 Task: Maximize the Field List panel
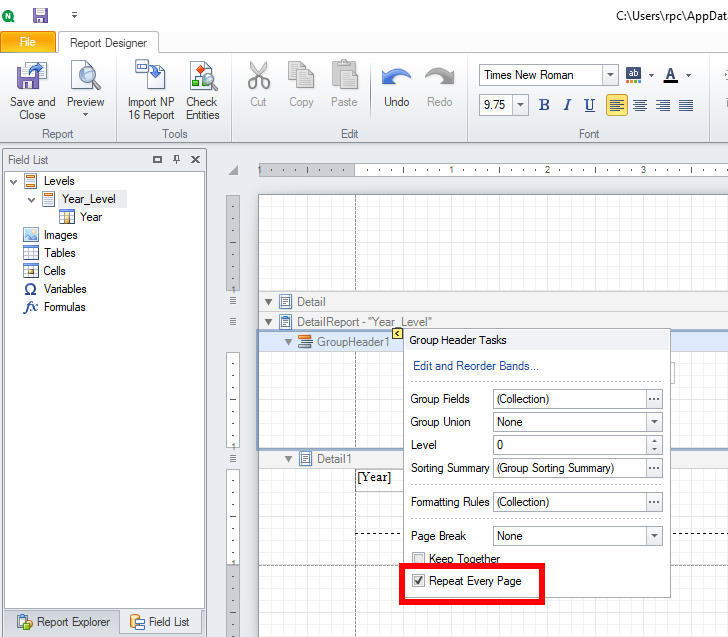[x=157, y=160]
